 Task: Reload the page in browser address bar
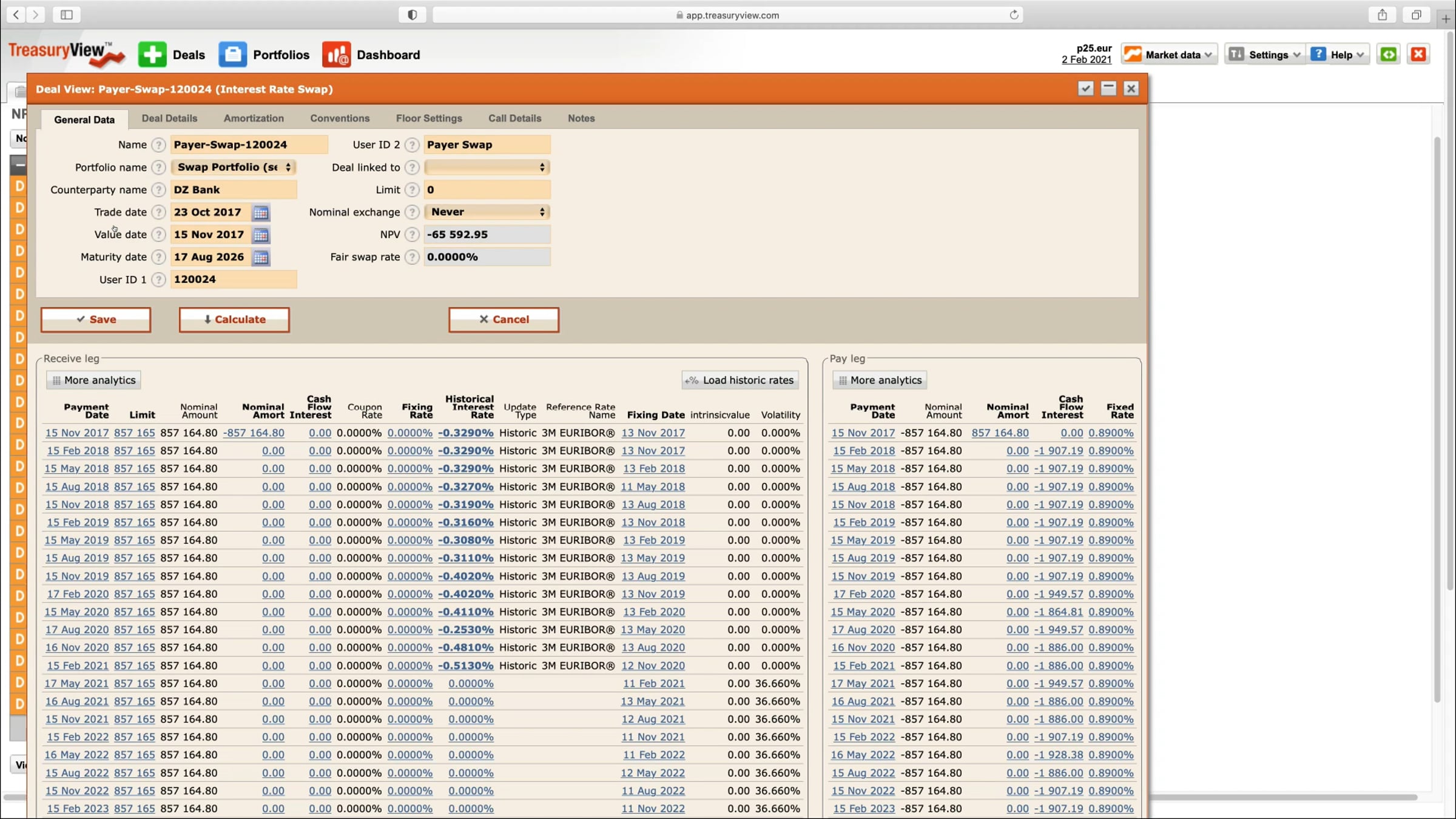tap(1014, 15)
